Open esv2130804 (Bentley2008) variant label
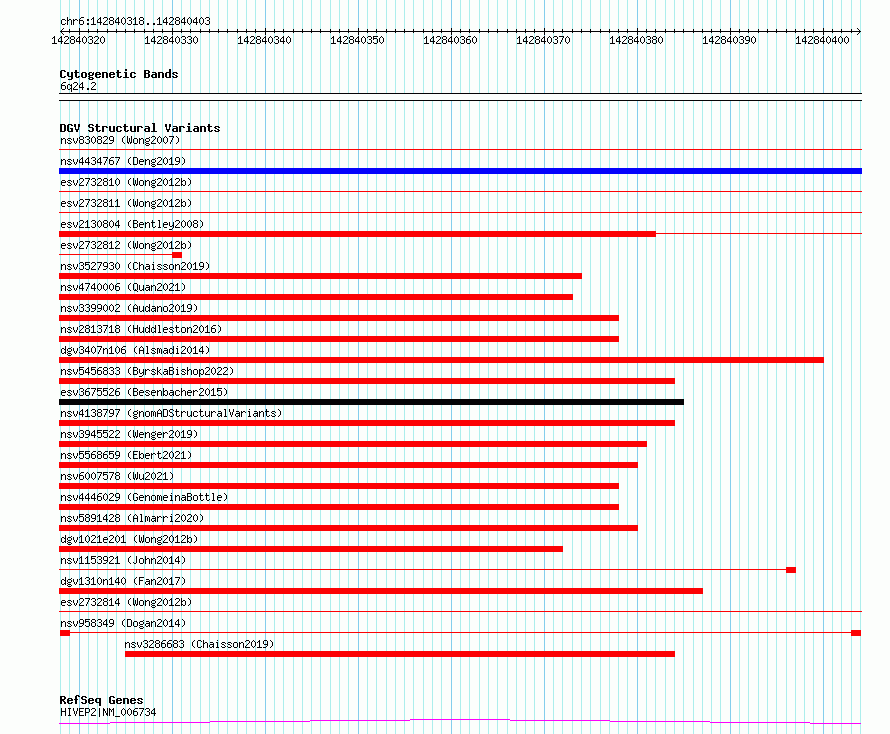The height and width of the screenshot is (734, 890). pyautogui.click(x=132, y=224)
